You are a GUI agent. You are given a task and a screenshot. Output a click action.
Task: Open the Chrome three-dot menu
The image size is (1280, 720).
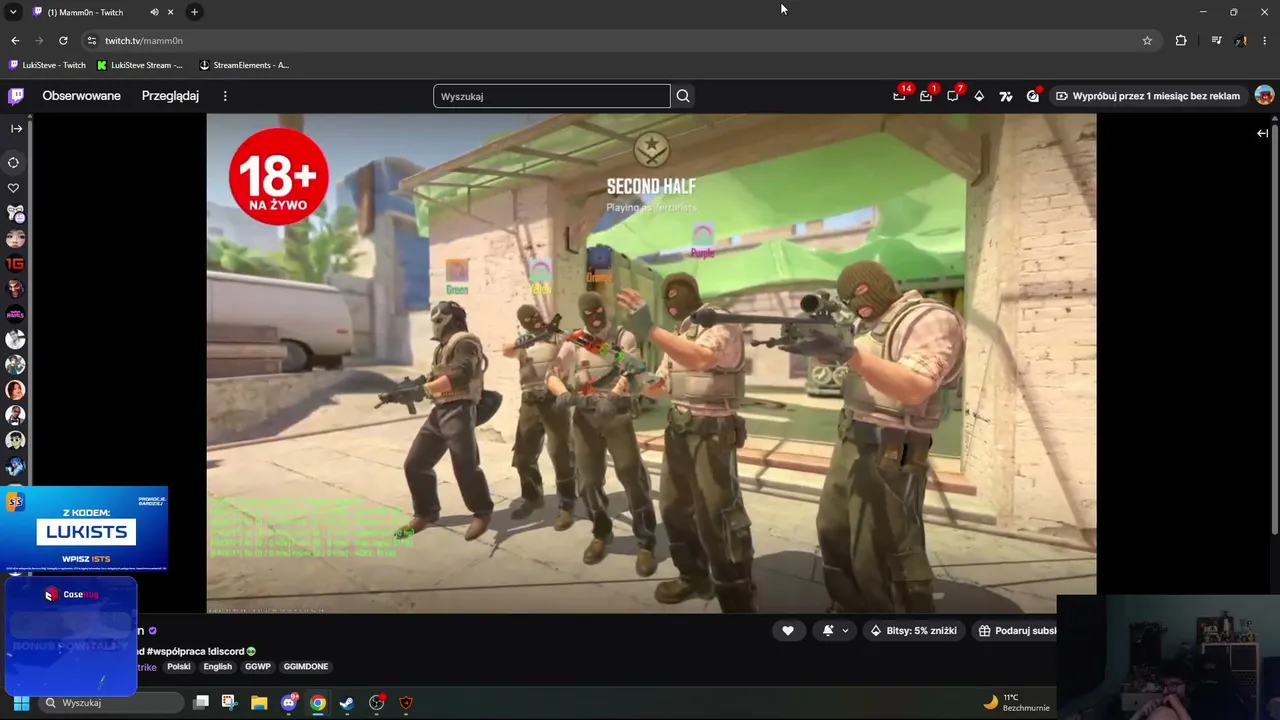[1265, 41]
